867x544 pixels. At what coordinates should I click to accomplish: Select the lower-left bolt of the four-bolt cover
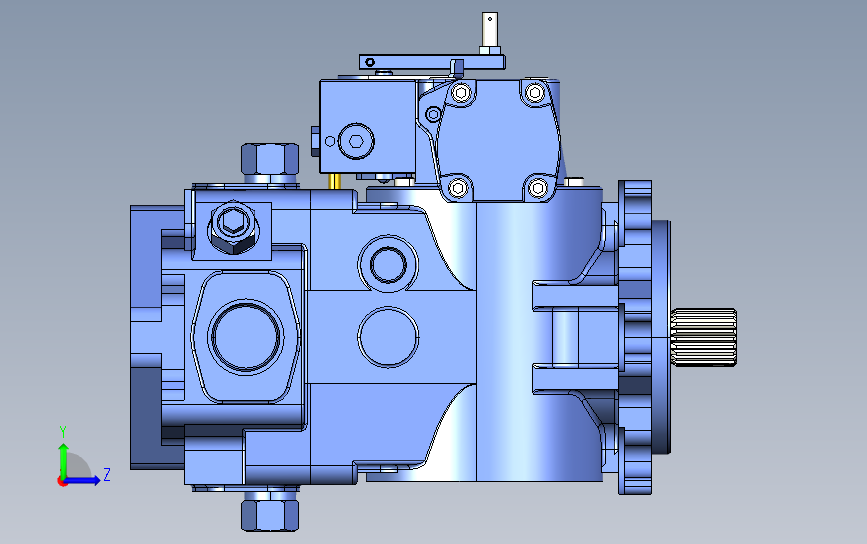(458, 188)
